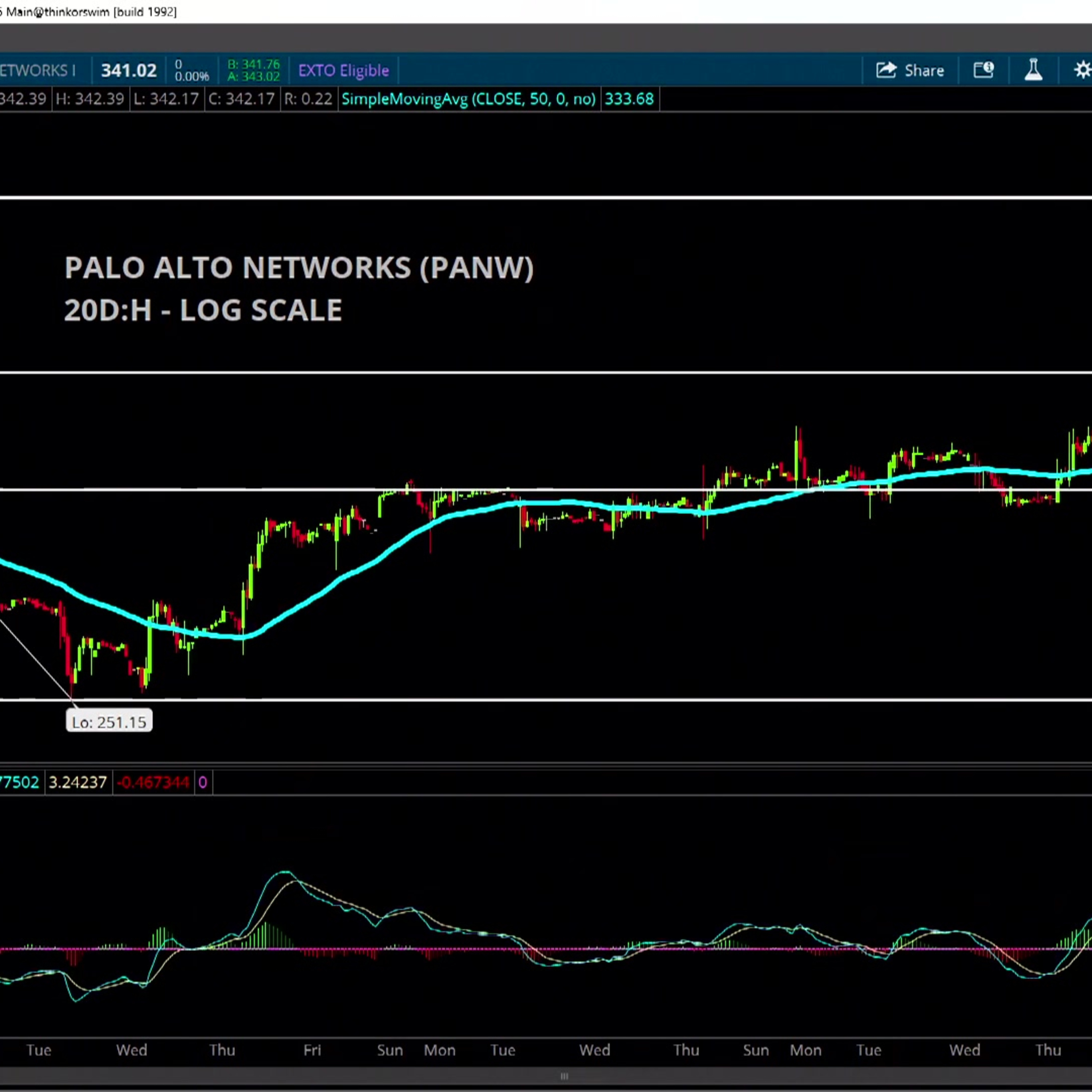1092x1092 pixels.
Task: Click the red MACD diff value -0.467344
Action: 153,782
